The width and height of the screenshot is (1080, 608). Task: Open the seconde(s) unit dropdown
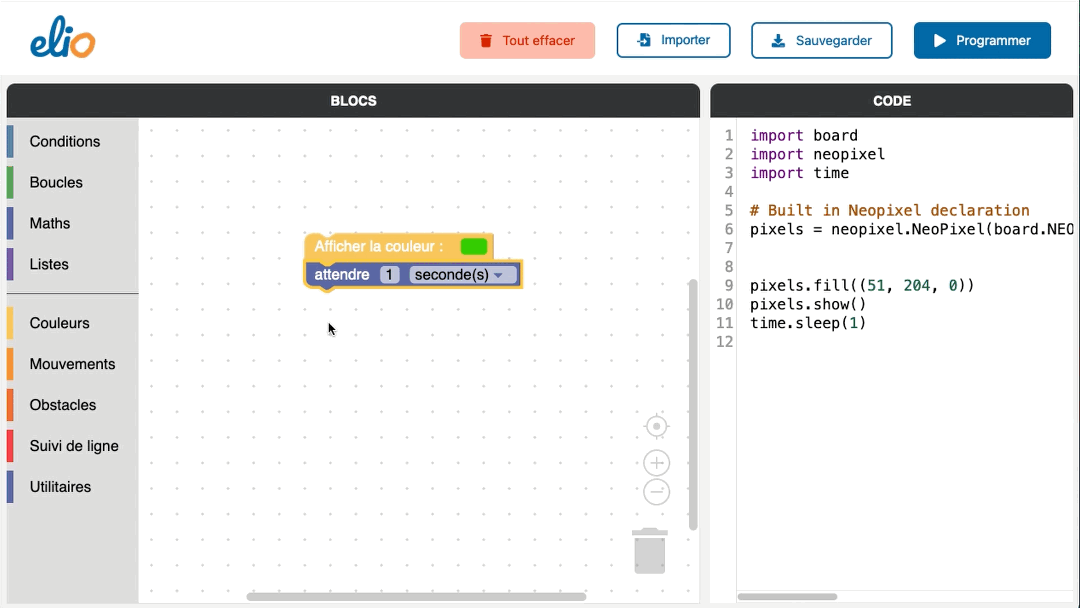[464, 275]
